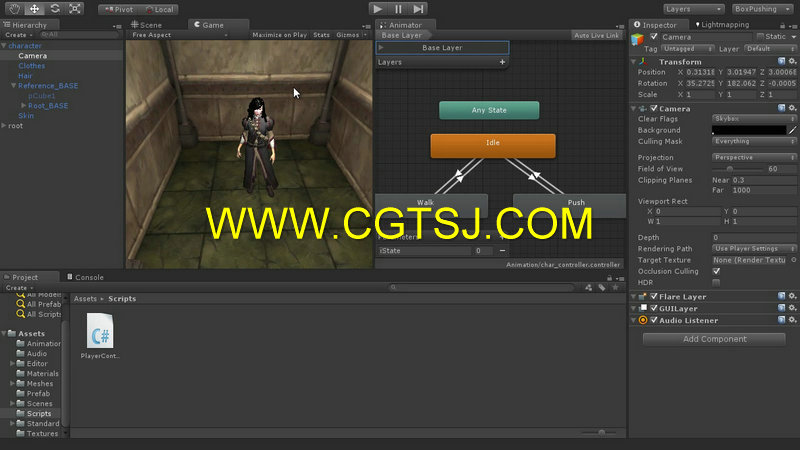Image resolution: width=800 pixels, height=450 pixels.
Task: Open Flare Layer help icon
Action: [782, 296]
